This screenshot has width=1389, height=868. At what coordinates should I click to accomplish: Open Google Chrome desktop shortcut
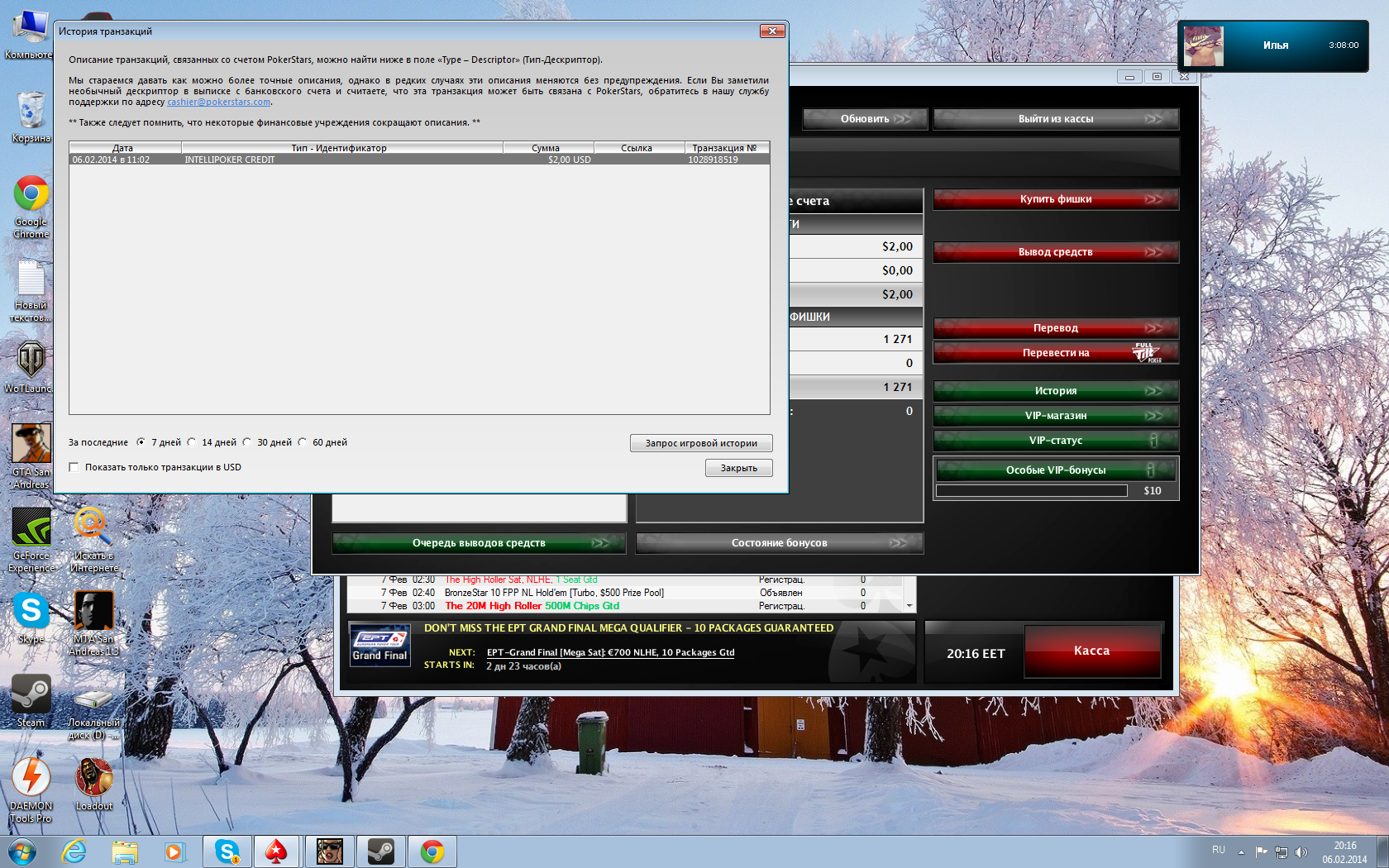point(31,207)
